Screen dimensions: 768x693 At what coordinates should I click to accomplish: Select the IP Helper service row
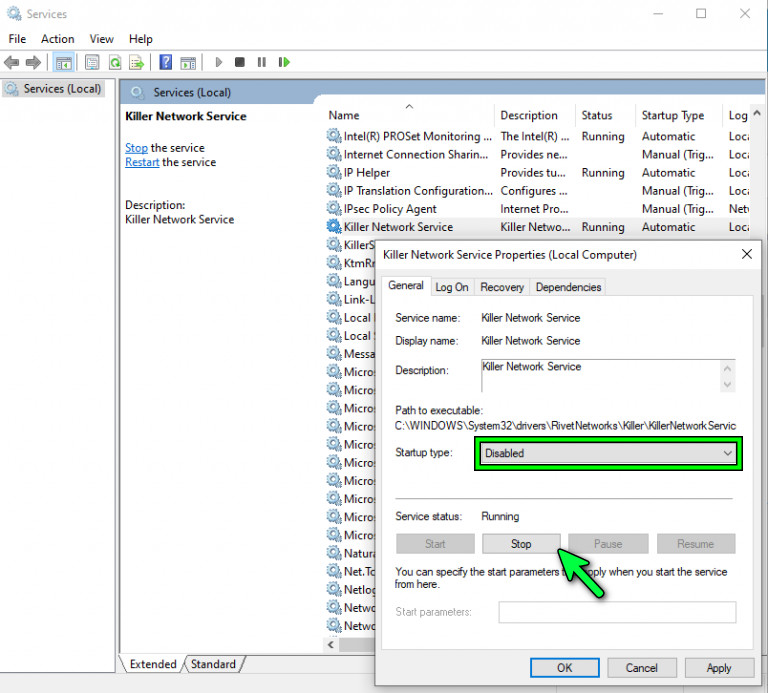pyautogui.click(x=367, y=173)
